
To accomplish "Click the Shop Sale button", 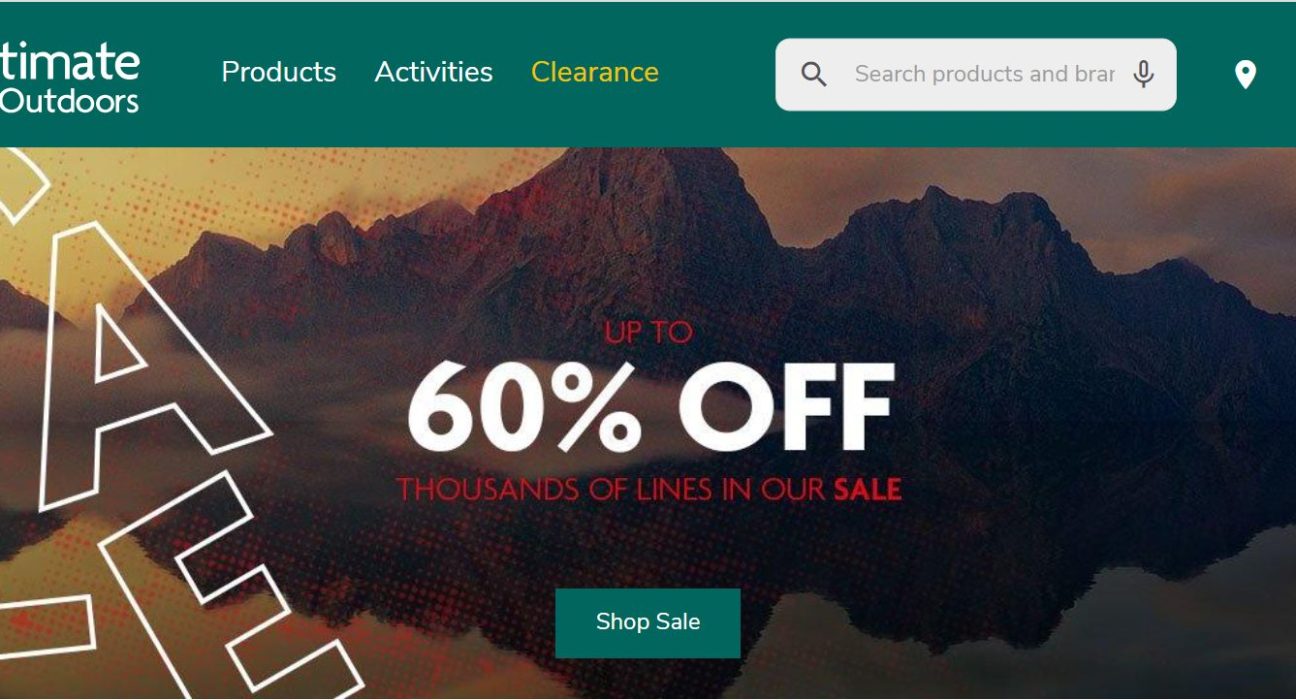I will pyautogui.click(x=648, y=622).
